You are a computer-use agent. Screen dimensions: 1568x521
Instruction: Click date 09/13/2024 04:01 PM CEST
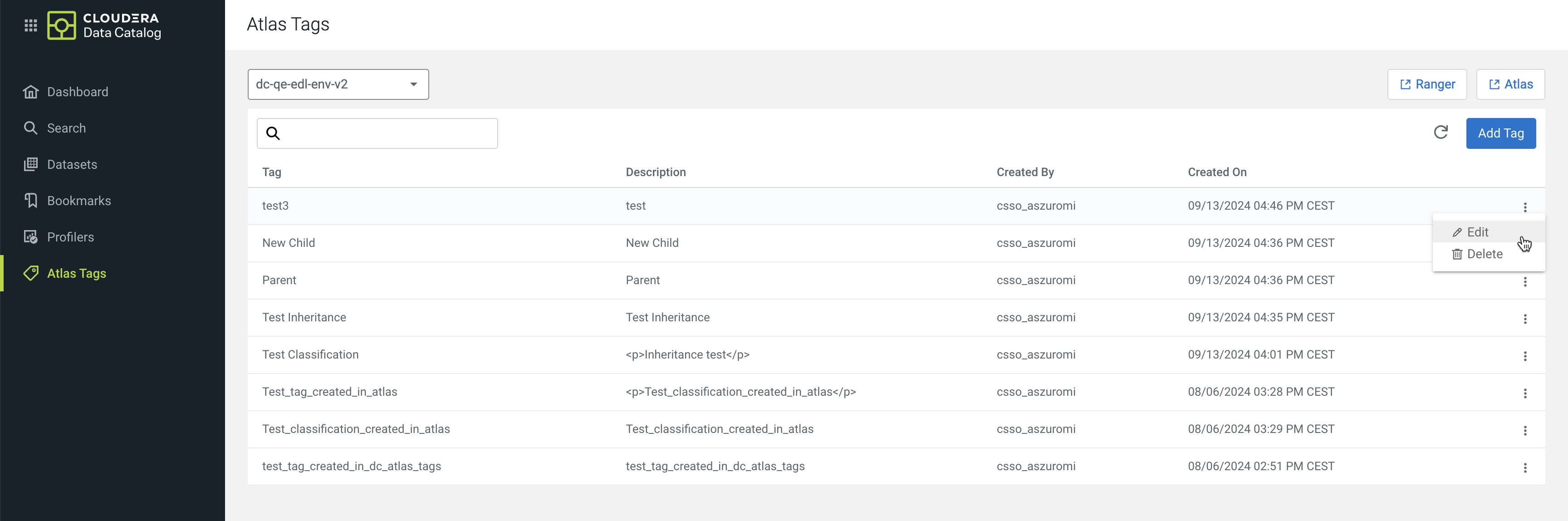(1260, 354)
